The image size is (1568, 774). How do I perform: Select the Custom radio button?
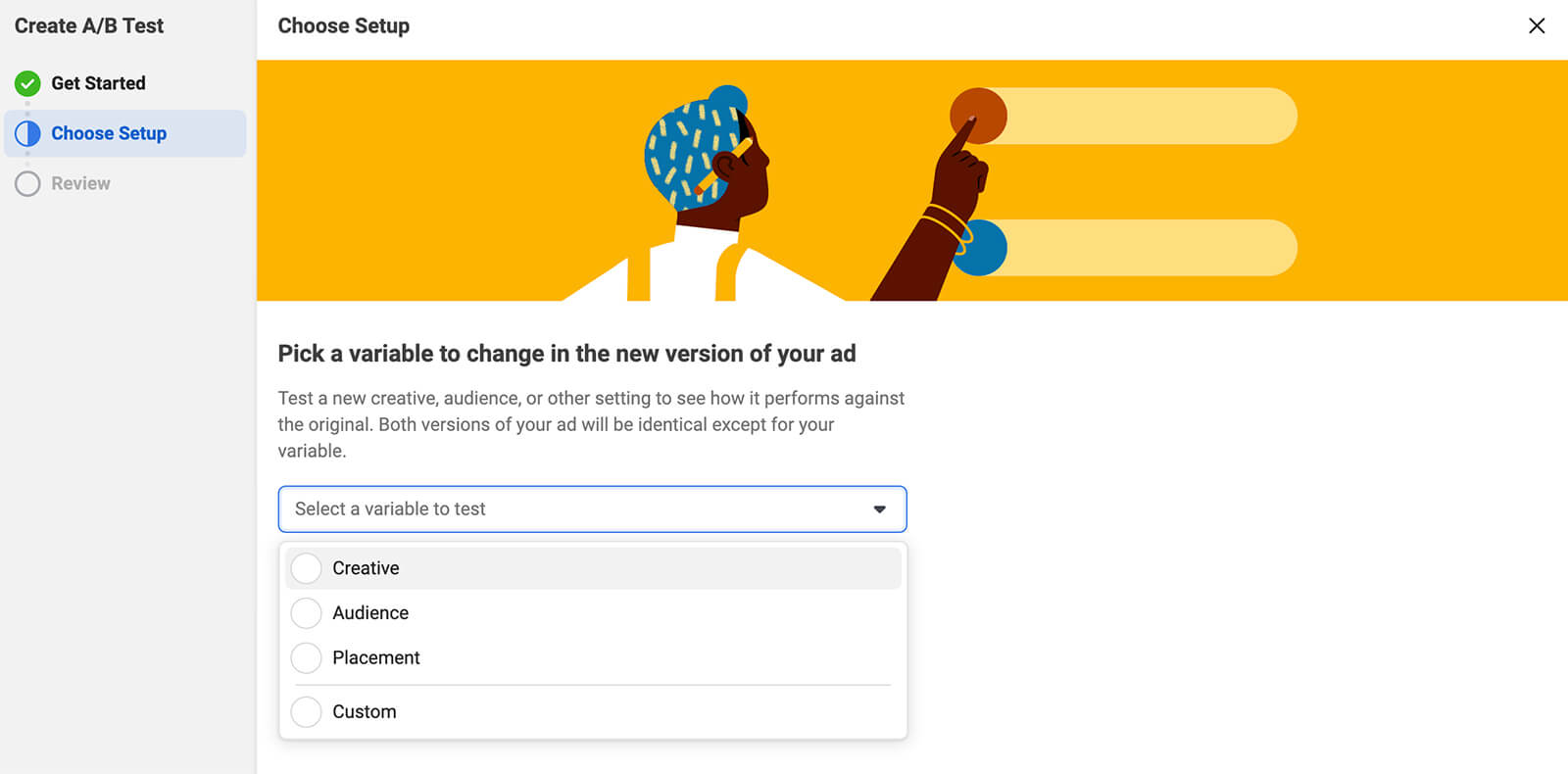point(306,711)
